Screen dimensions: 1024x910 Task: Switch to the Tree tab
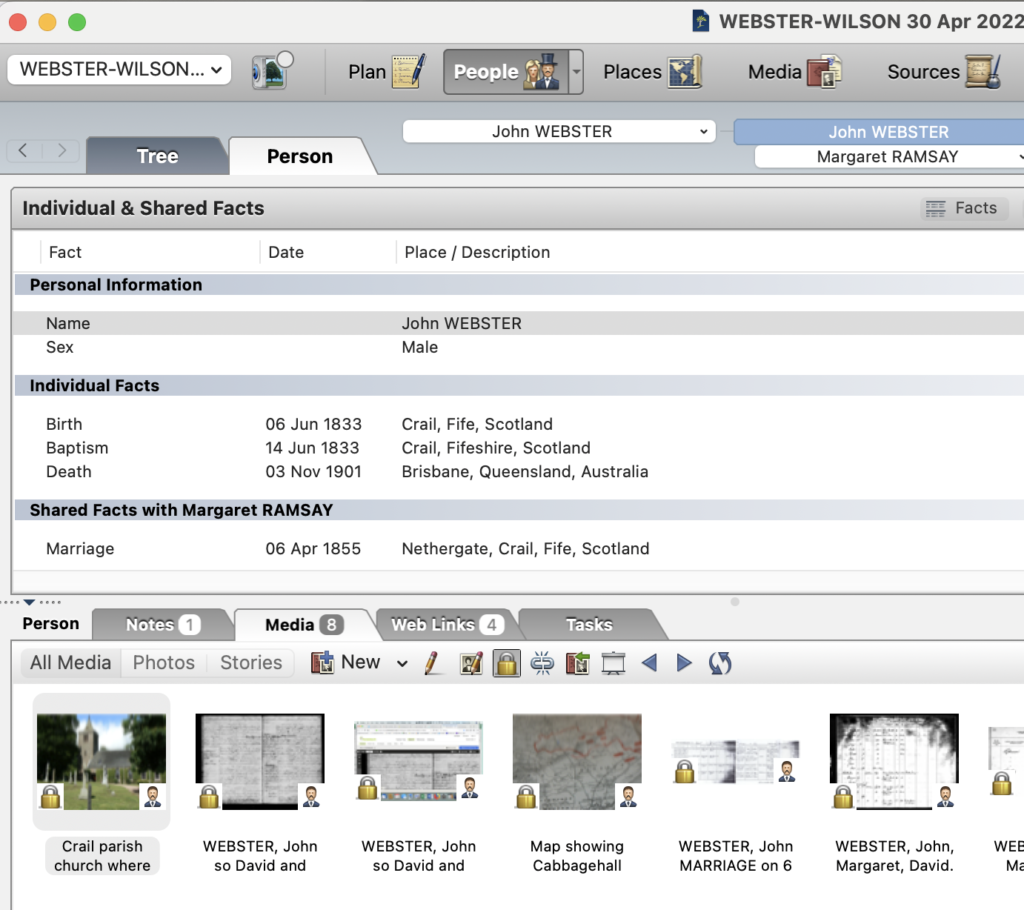click(x=157, y=156)
